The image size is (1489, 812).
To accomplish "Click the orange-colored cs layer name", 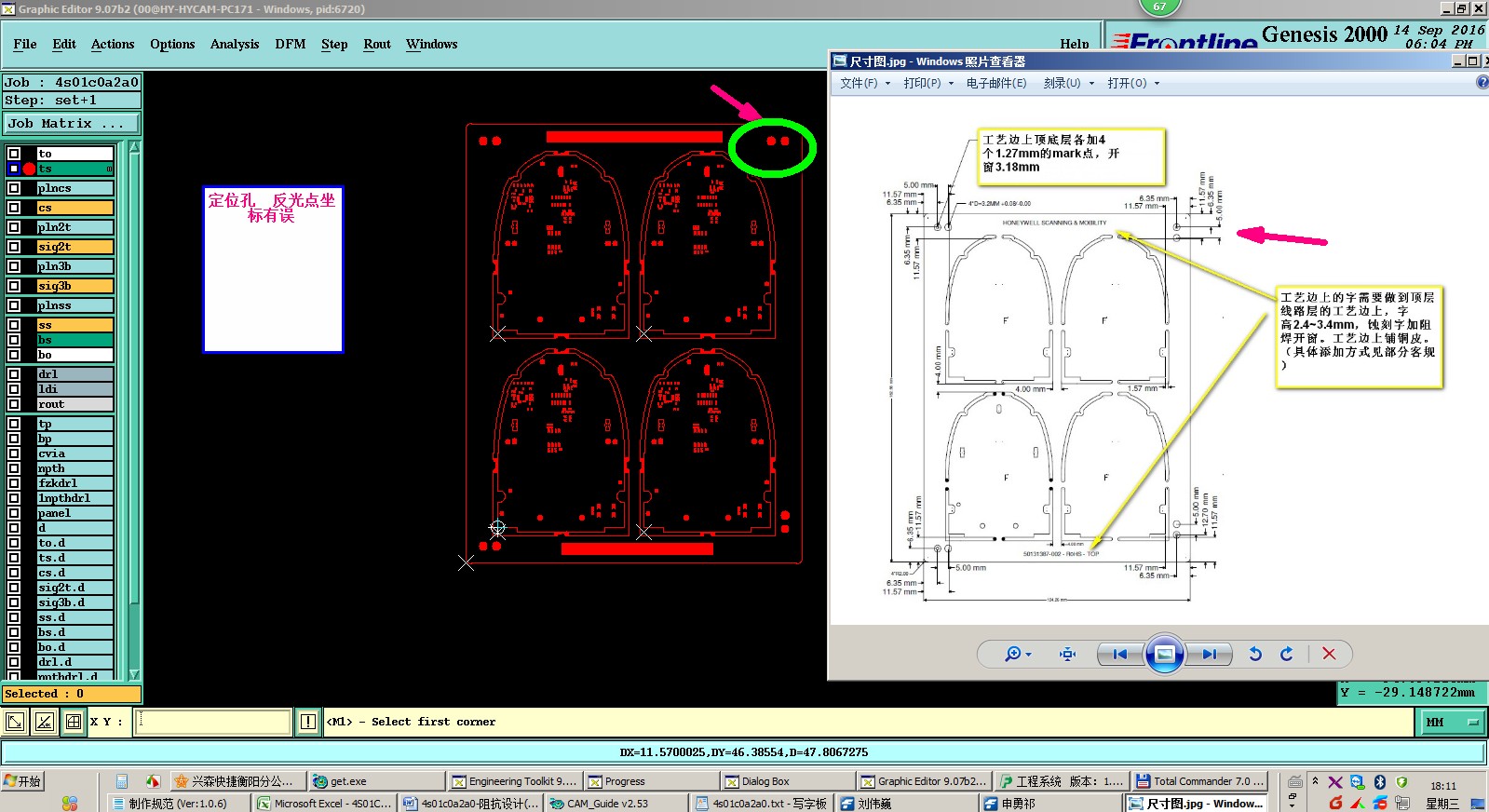I will coord(74,208).
